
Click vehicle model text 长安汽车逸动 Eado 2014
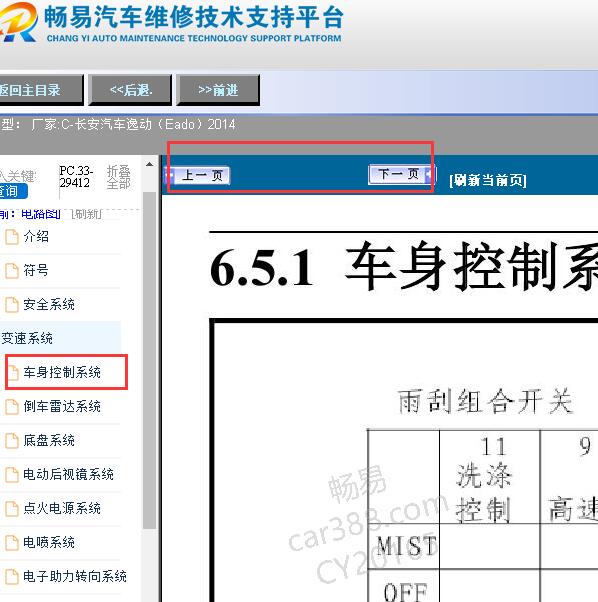click(x=155, y=124)
